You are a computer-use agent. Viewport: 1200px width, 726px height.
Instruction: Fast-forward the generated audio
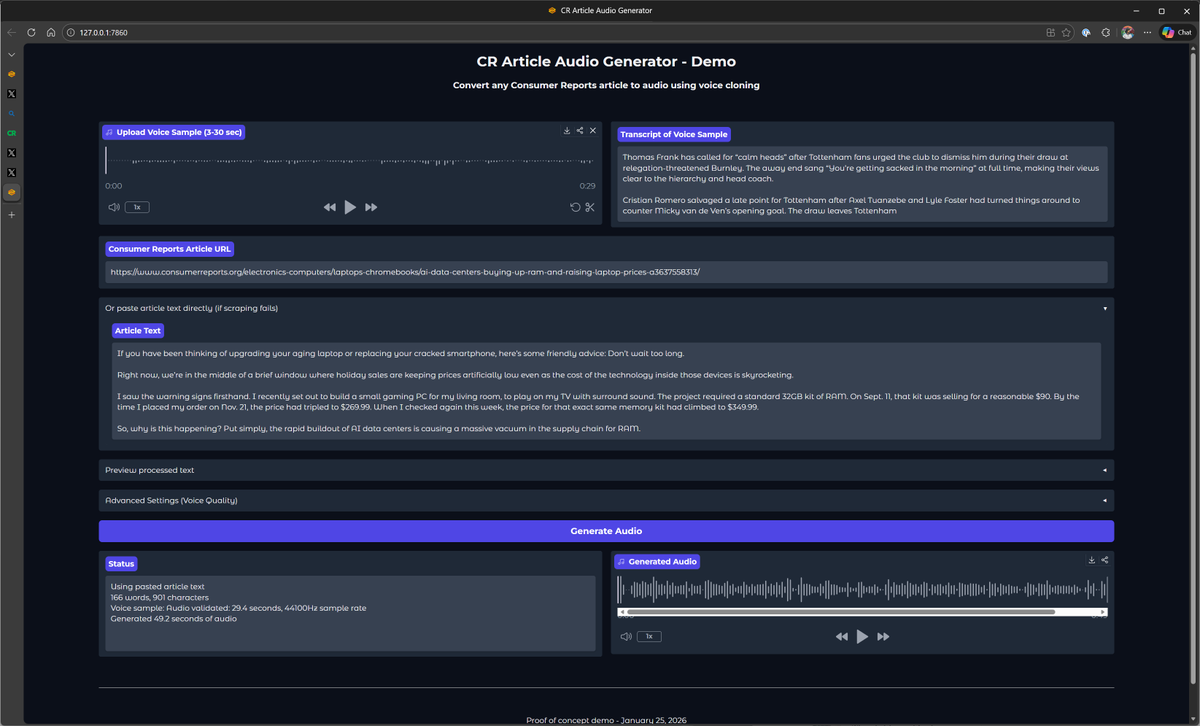[x=883, y=636]
